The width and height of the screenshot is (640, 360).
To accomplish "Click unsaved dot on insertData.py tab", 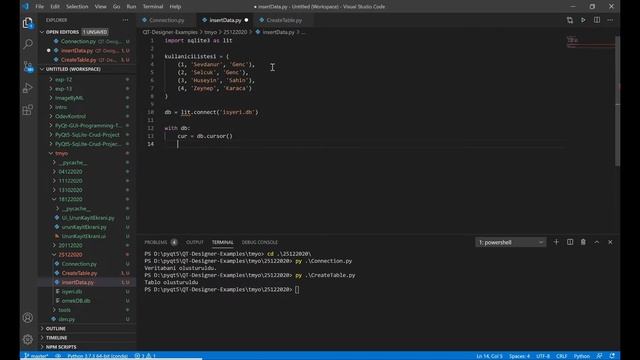I will click(246, 20).
